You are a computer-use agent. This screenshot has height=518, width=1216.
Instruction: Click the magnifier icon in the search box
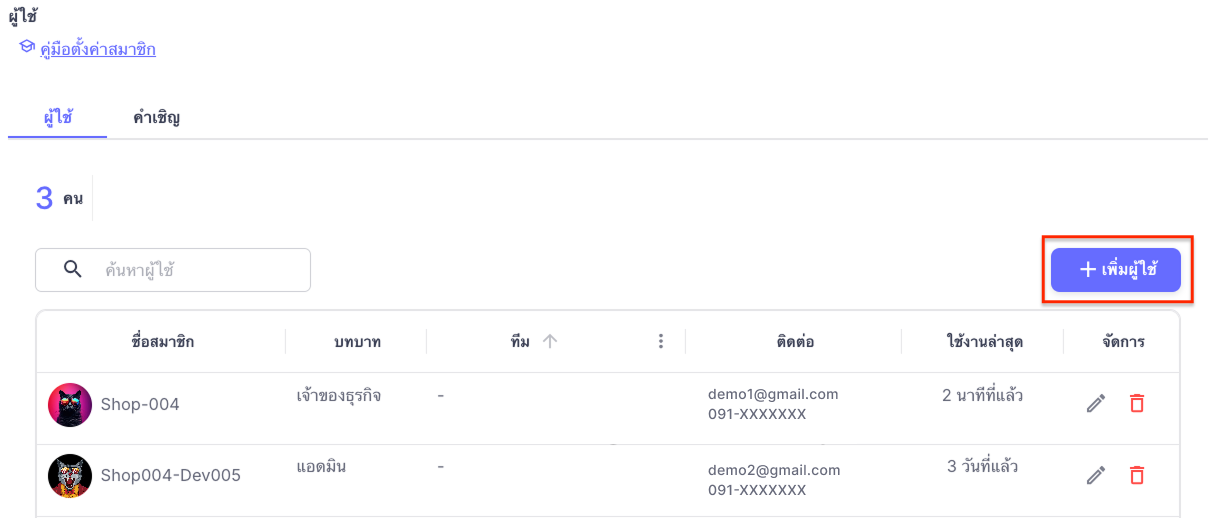click(x=72, y=269)
